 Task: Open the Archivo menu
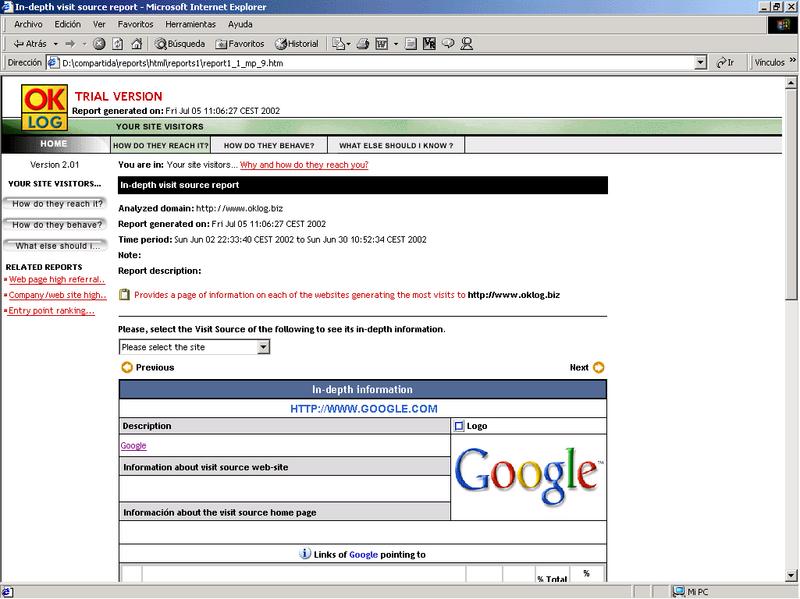(28, 24)
